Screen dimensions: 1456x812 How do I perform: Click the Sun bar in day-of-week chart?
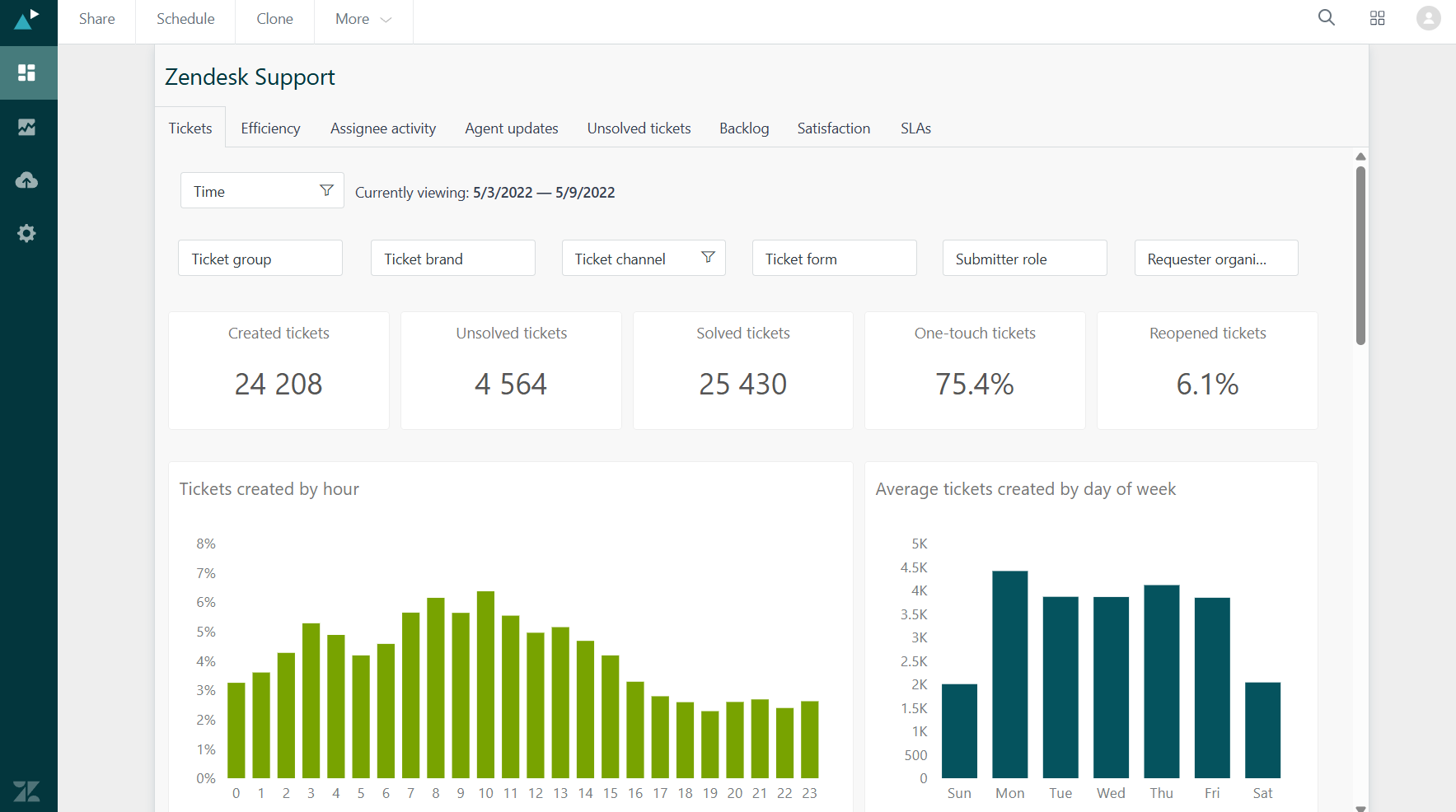[959, 731]
